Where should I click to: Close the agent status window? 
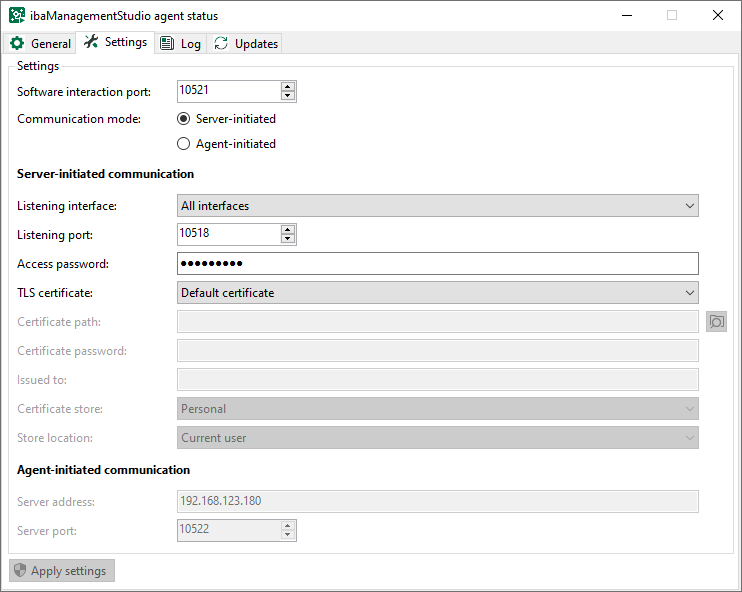[x=718, y=16]
